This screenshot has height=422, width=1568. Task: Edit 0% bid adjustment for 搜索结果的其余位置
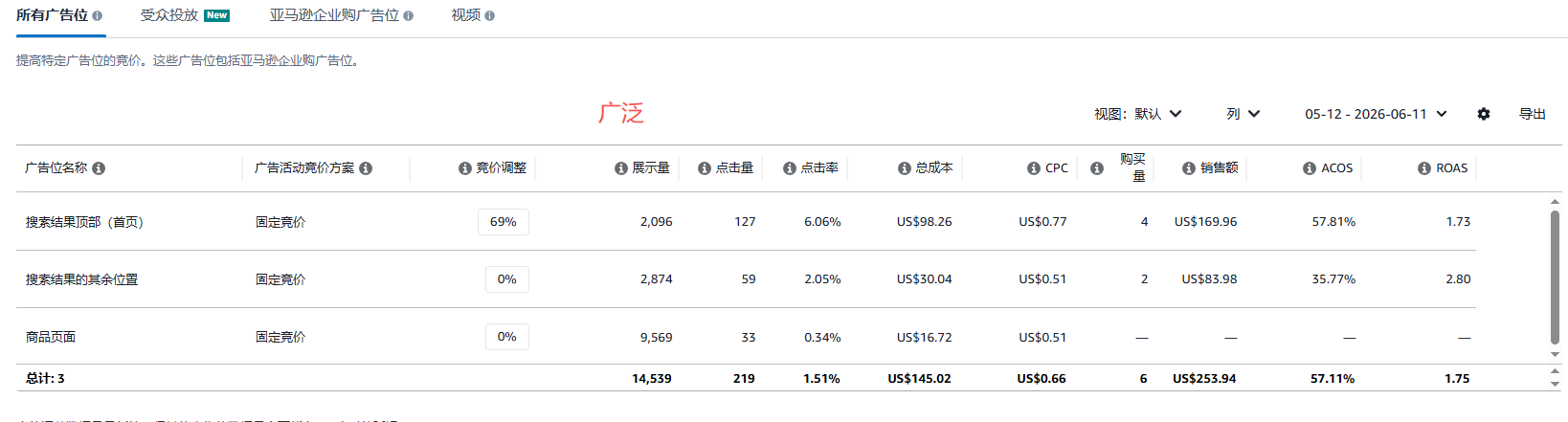(507, 279)
